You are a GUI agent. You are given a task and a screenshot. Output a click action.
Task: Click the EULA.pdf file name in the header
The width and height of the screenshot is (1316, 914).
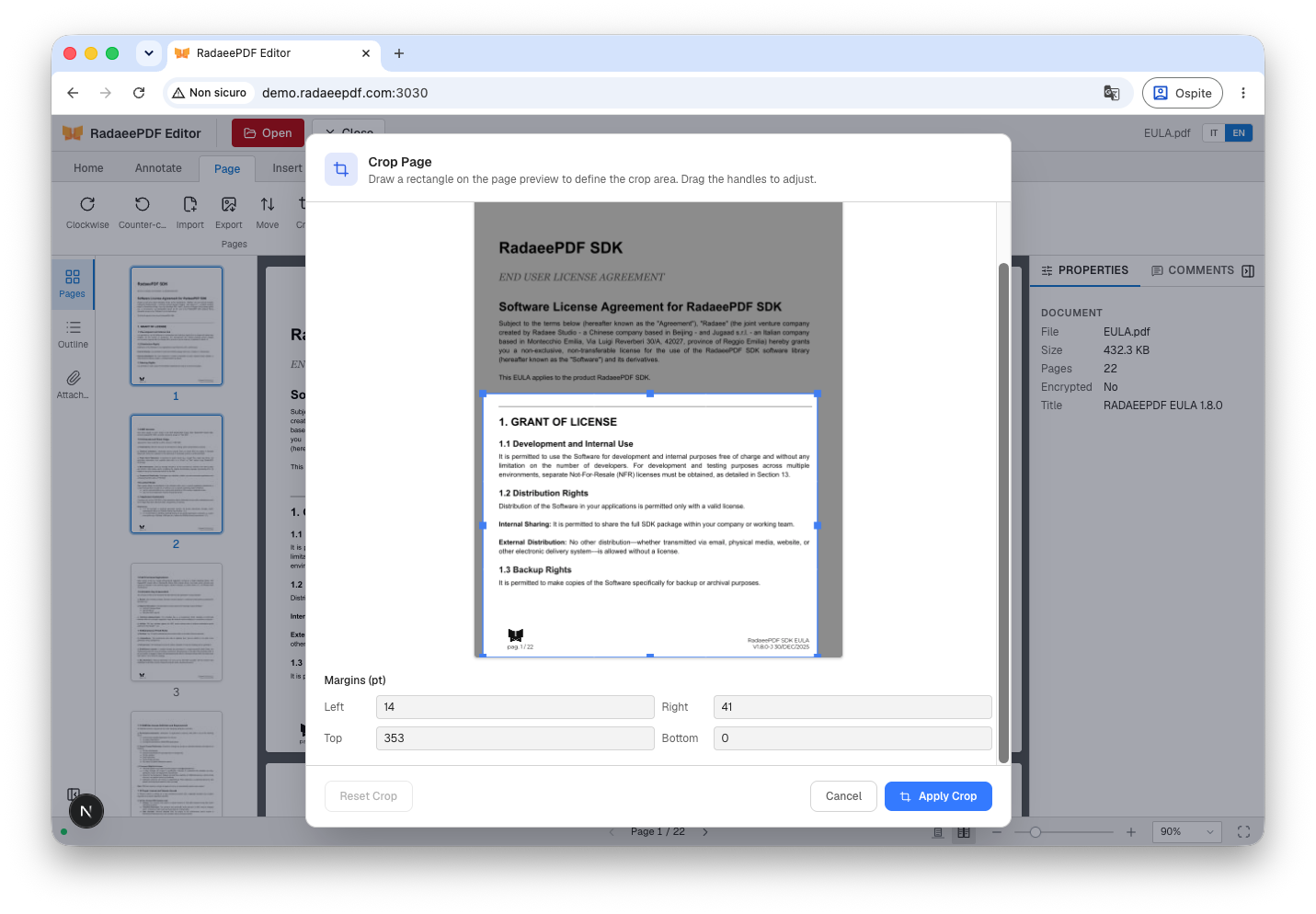tap(1167, 133)
